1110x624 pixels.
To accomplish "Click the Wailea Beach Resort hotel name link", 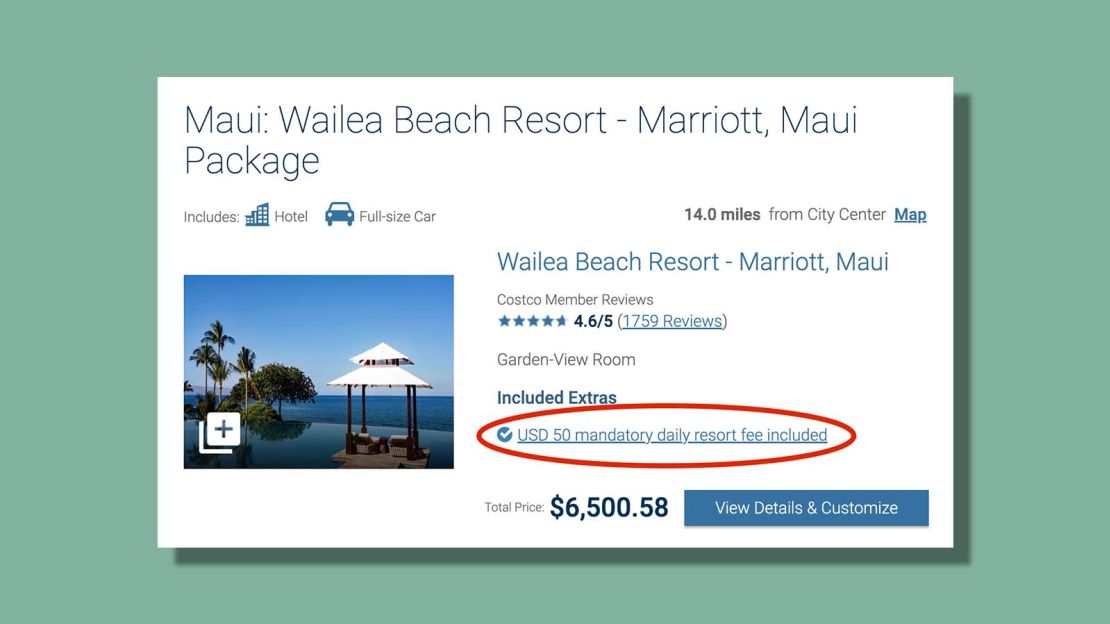I will tap(692, 262).
